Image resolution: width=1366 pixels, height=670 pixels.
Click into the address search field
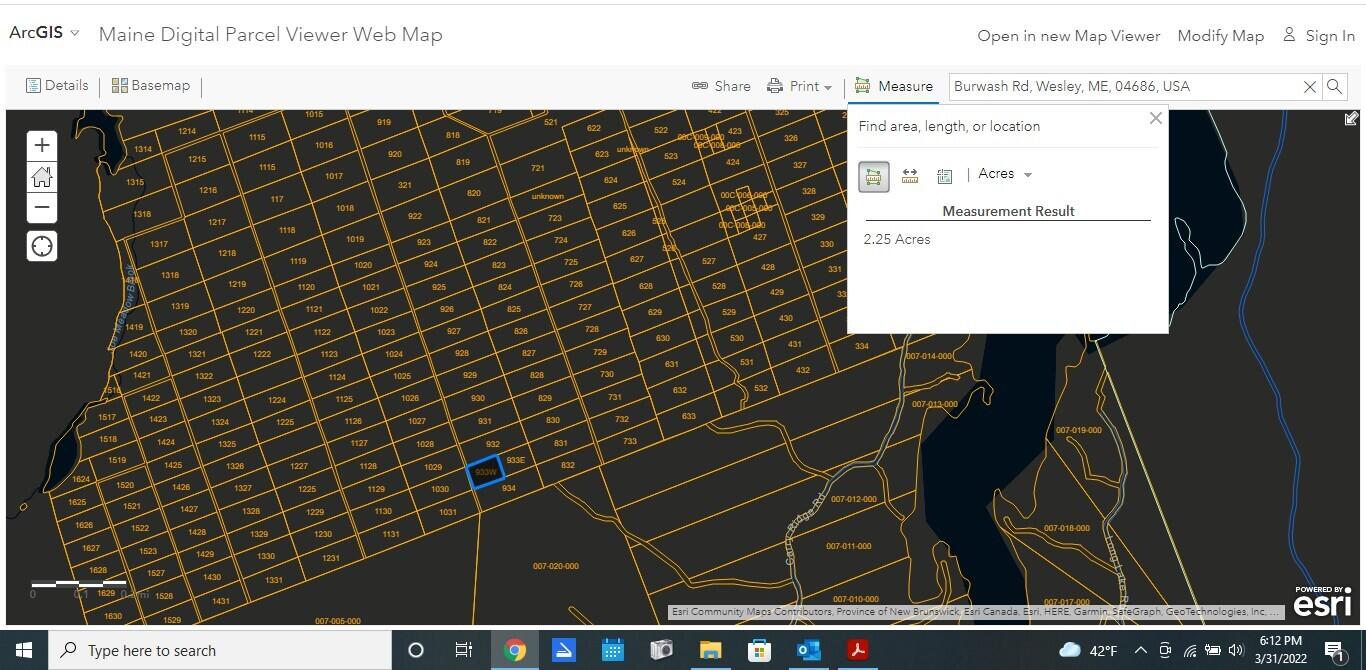1123,87
